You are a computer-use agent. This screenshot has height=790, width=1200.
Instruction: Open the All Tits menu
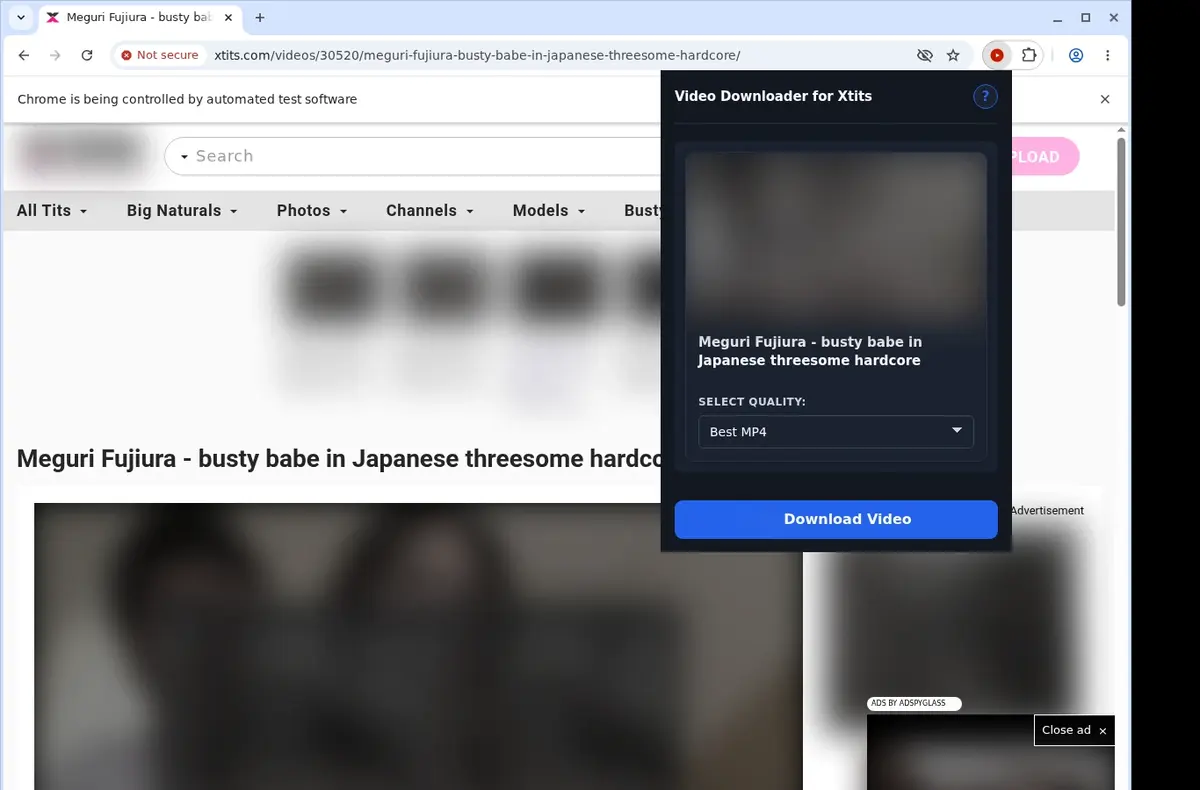52,210
